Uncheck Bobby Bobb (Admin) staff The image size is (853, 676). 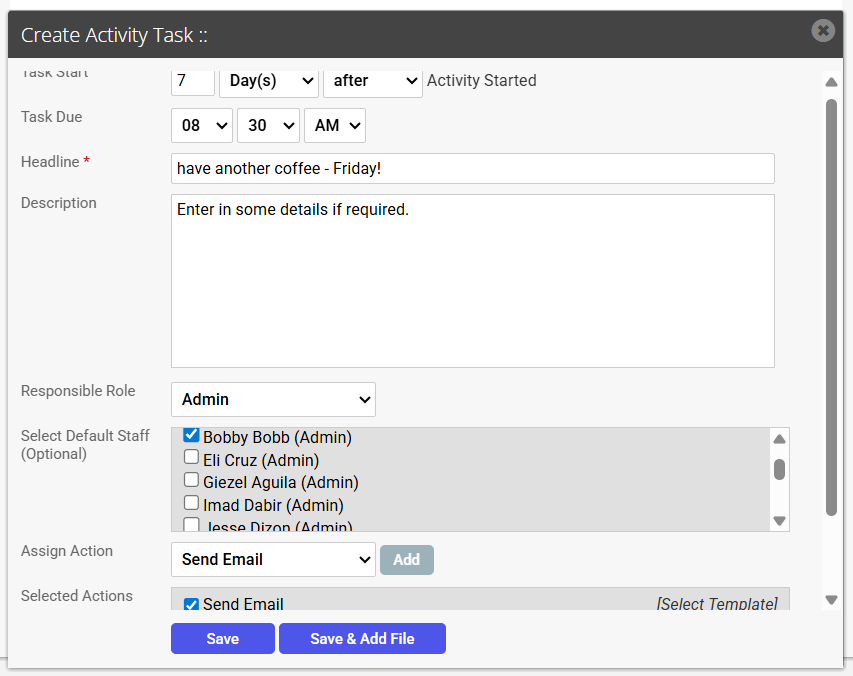[x=191, y=435]
